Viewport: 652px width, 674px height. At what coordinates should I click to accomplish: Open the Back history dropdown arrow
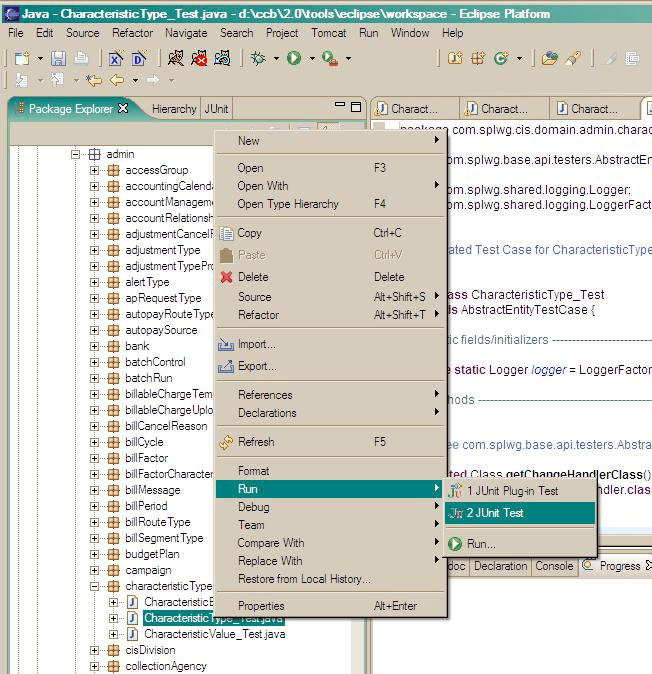[135, 80]
